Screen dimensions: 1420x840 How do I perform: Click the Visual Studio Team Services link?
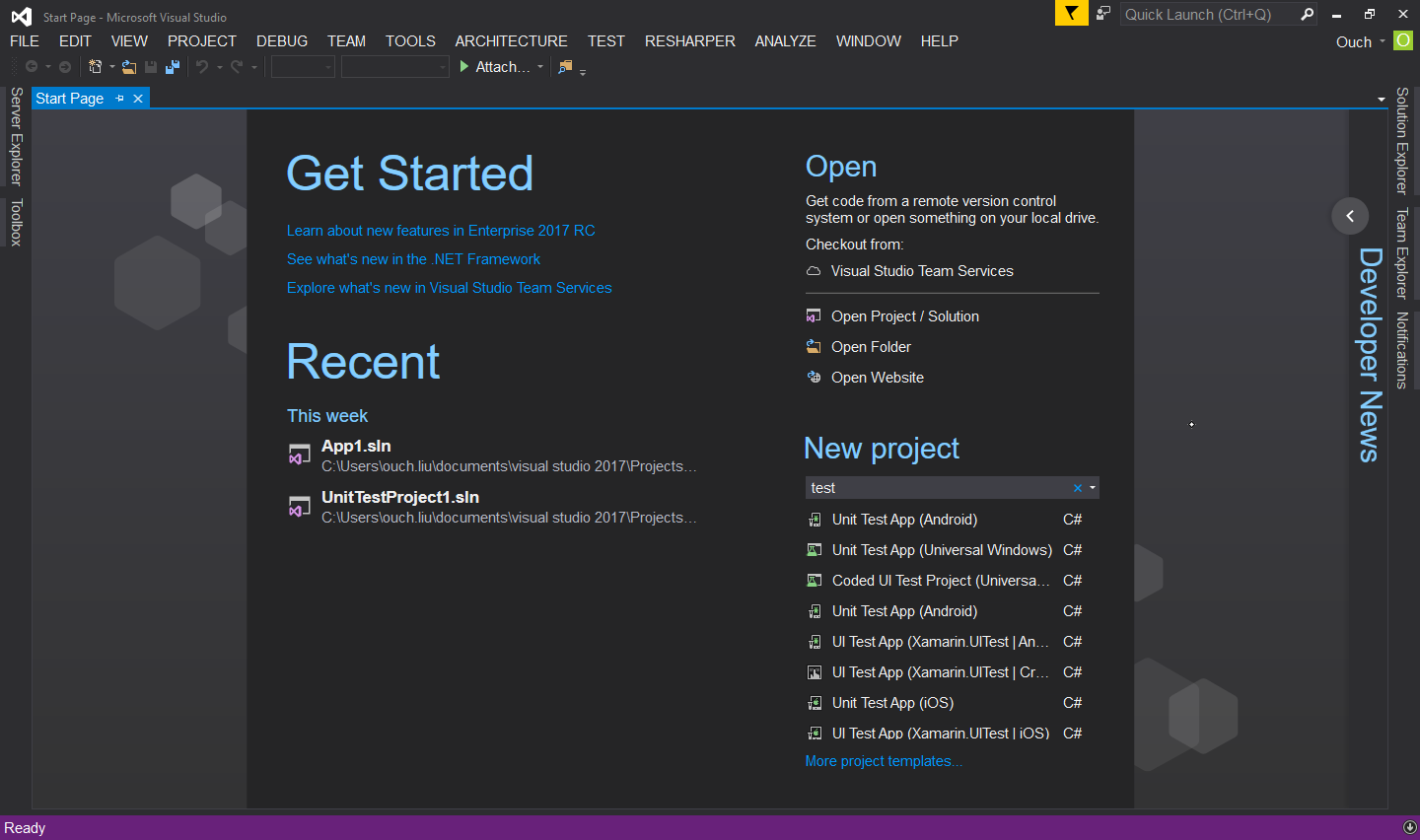(922, 271)
